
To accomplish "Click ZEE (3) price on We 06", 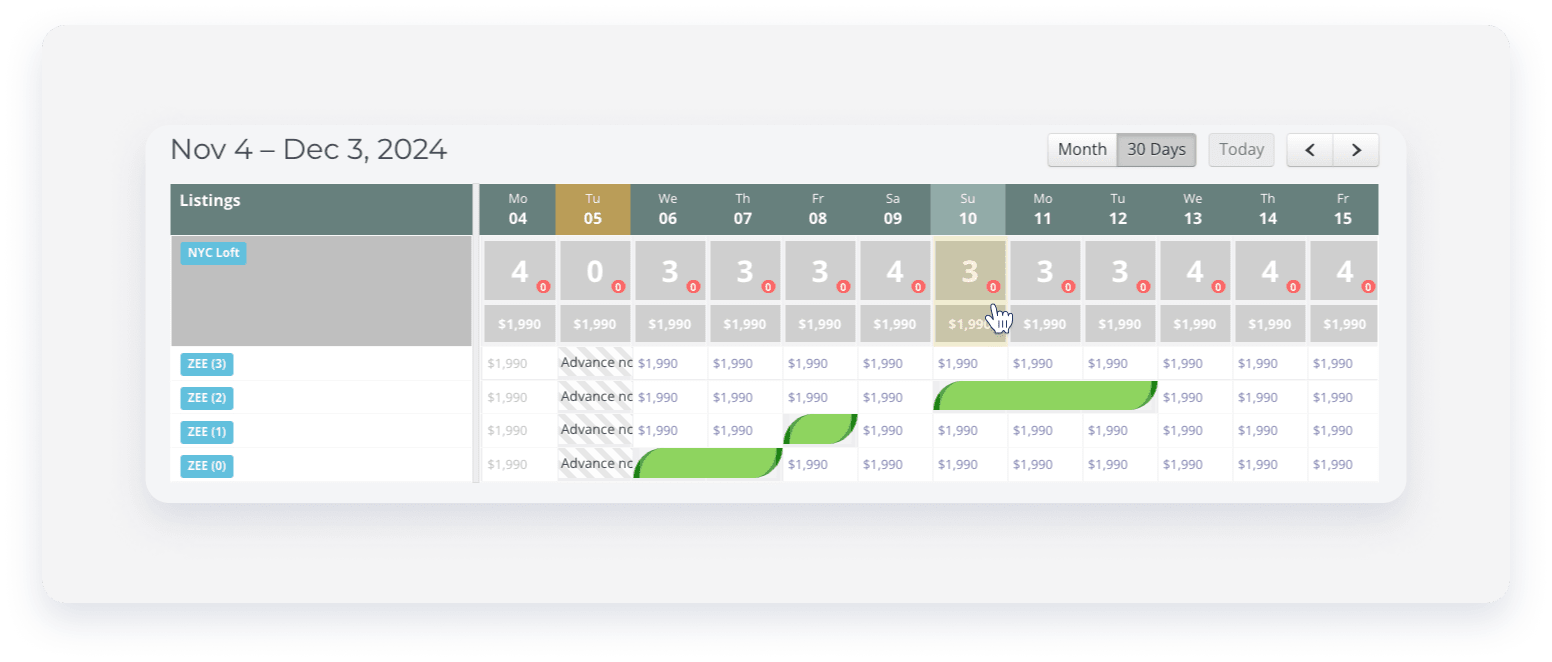I will pyautogui.click(x=657, y=363).
